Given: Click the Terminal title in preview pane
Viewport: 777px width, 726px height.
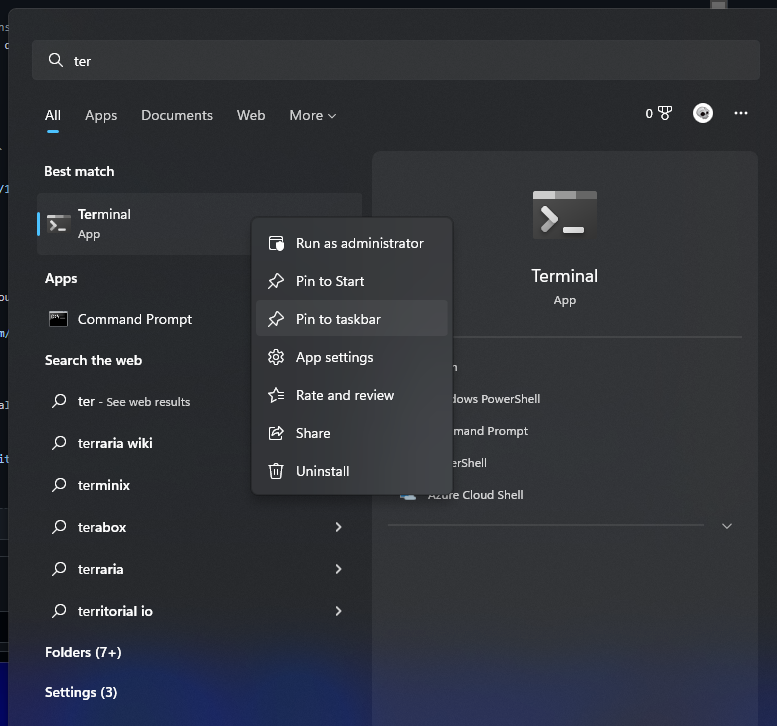Looking at the screenshot, I should 564,276.
